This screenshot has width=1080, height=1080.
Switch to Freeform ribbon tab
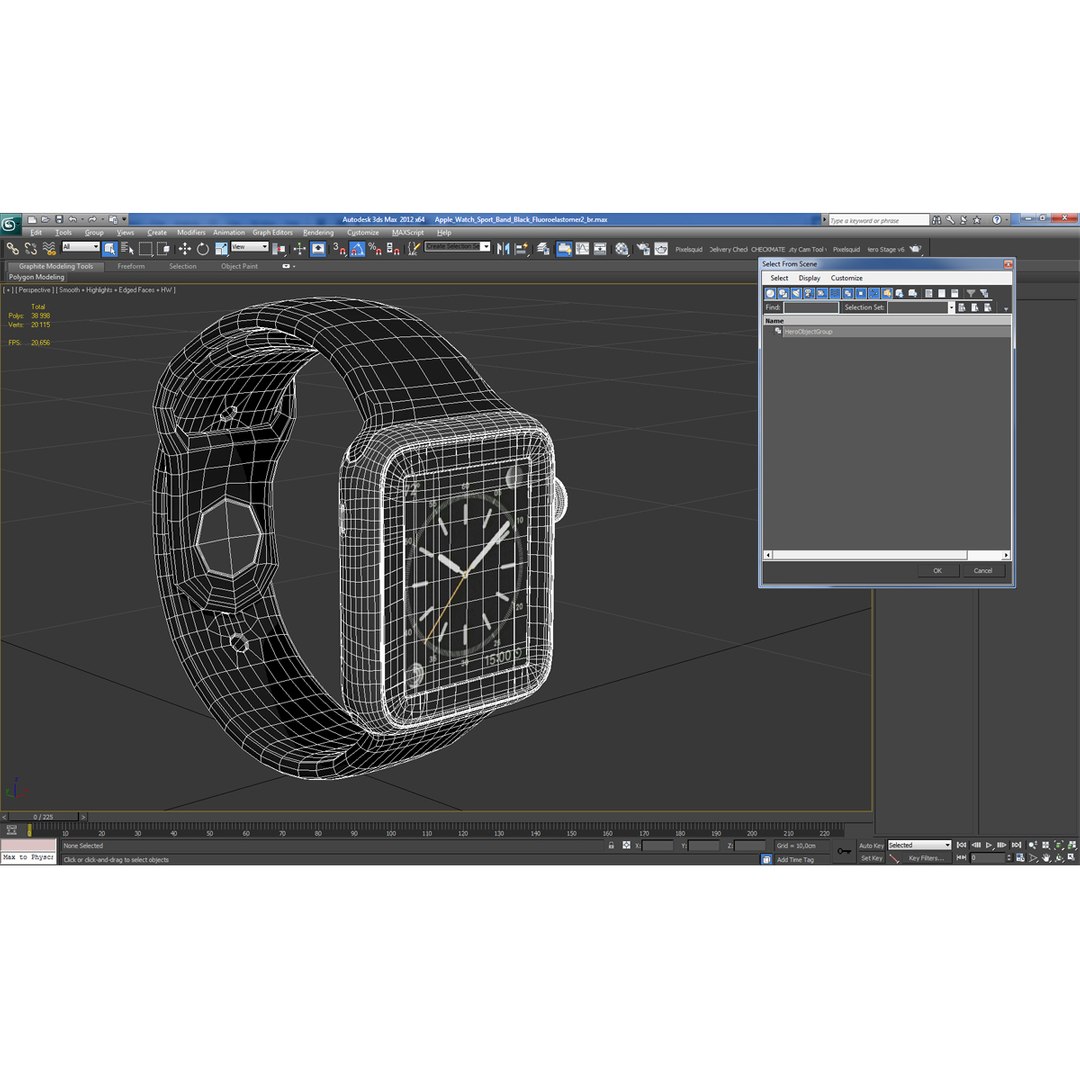click(131, 267)
